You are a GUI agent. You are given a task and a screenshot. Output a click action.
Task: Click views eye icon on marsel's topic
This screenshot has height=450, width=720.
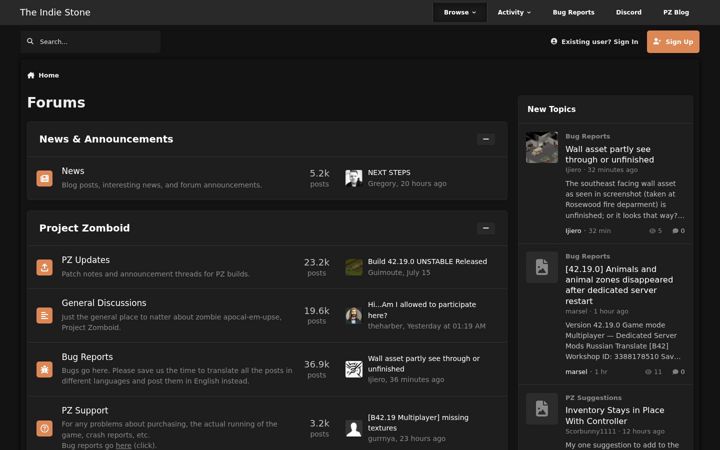pos(648,372)
